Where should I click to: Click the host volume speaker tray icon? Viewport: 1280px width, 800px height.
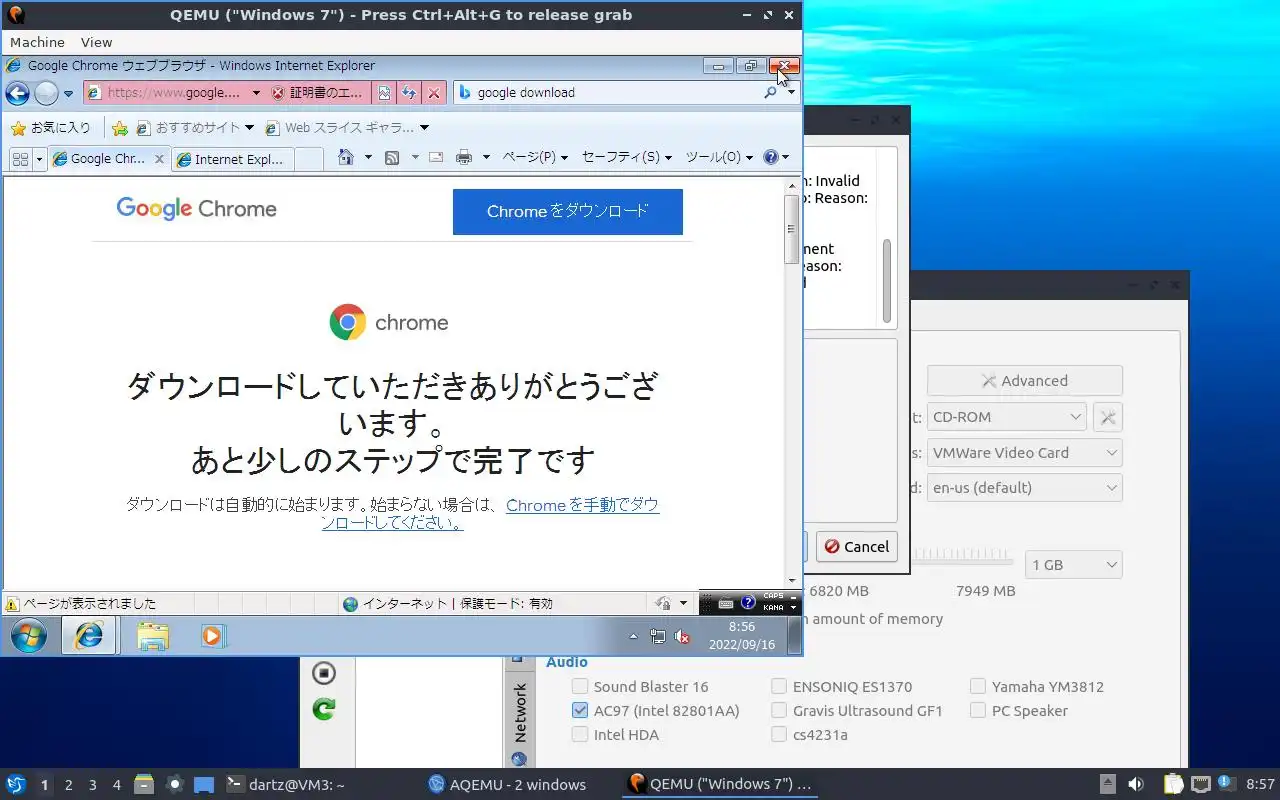pos(1136,784)
